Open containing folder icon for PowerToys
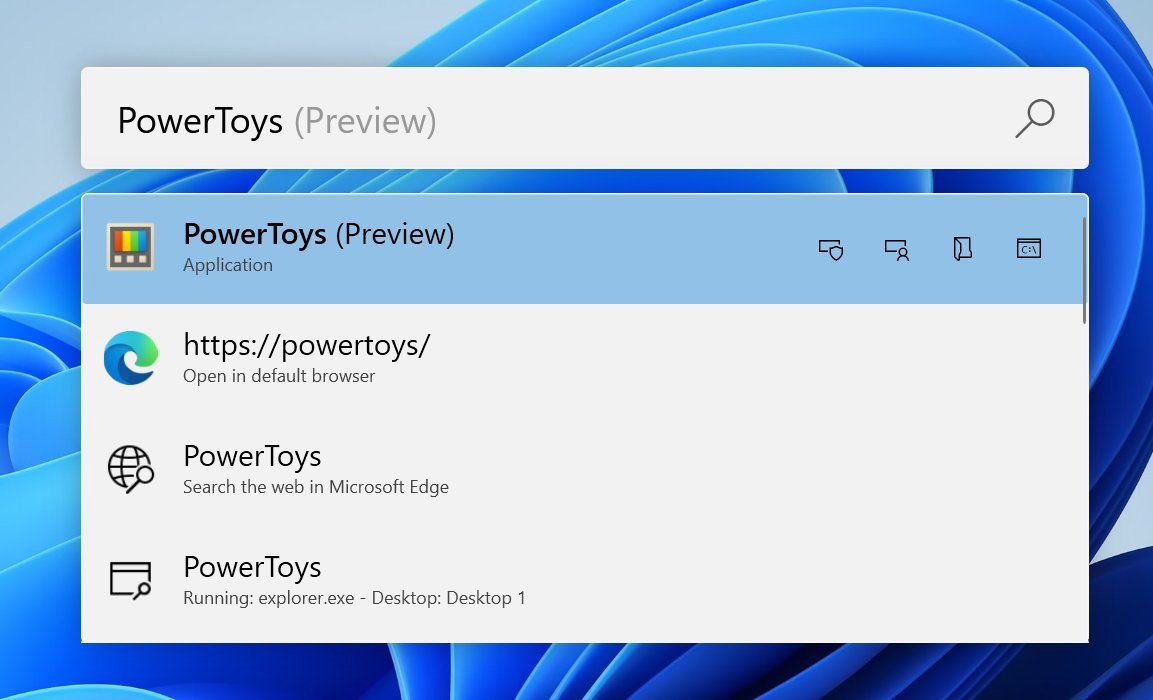The image size is (1153, 700). 963,249
